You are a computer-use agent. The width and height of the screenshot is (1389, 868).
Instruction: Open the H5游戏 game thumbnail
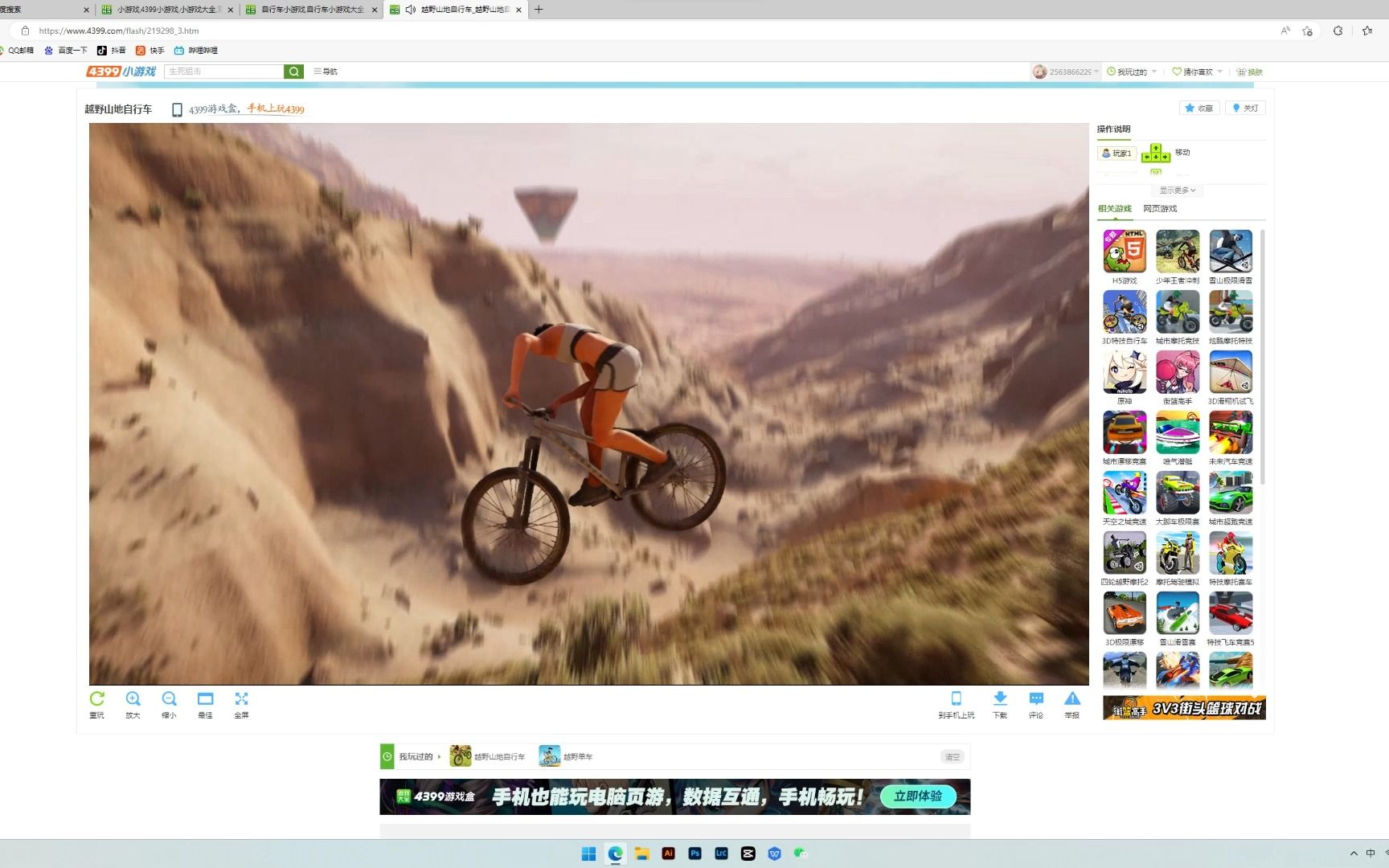(1125, 251)
